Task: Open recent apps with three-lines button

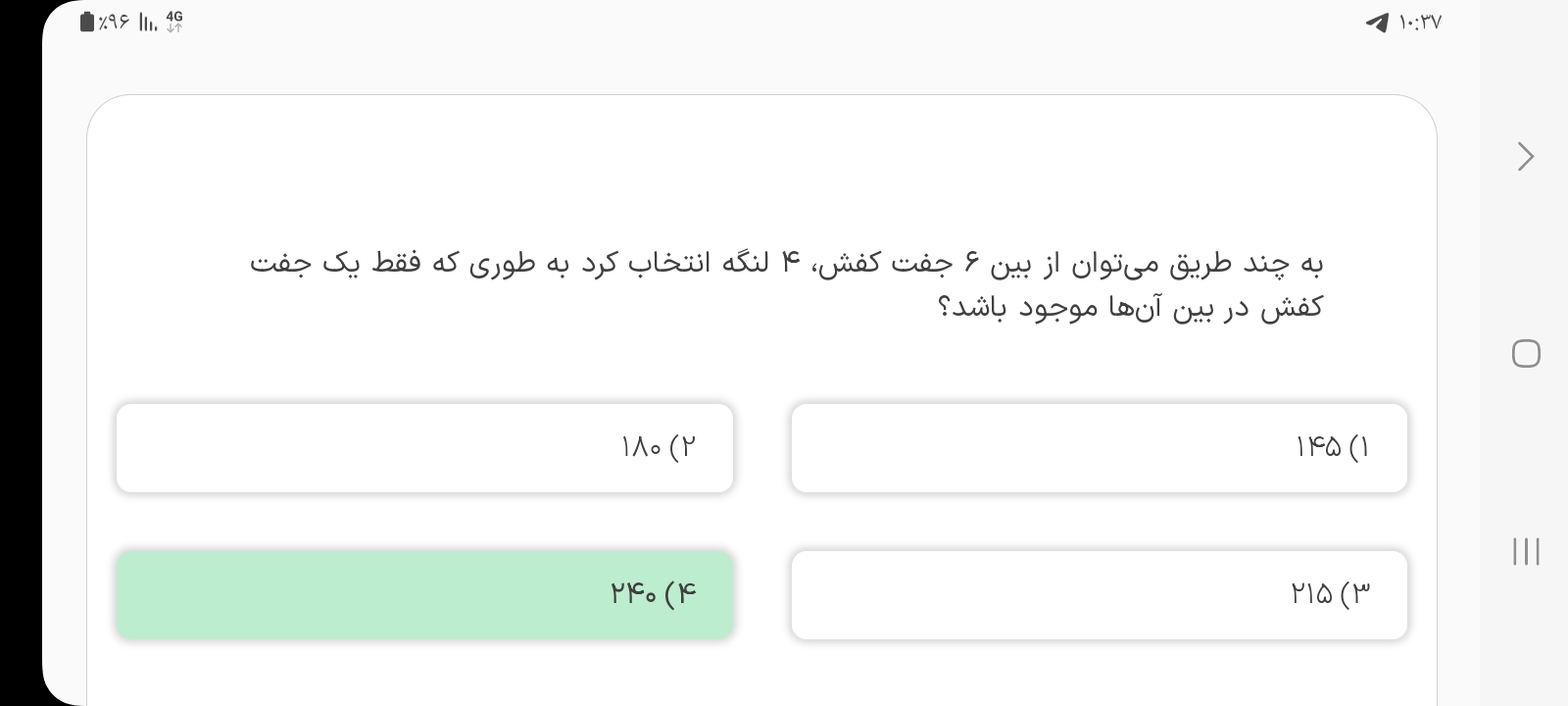Action: [1526, 551]
